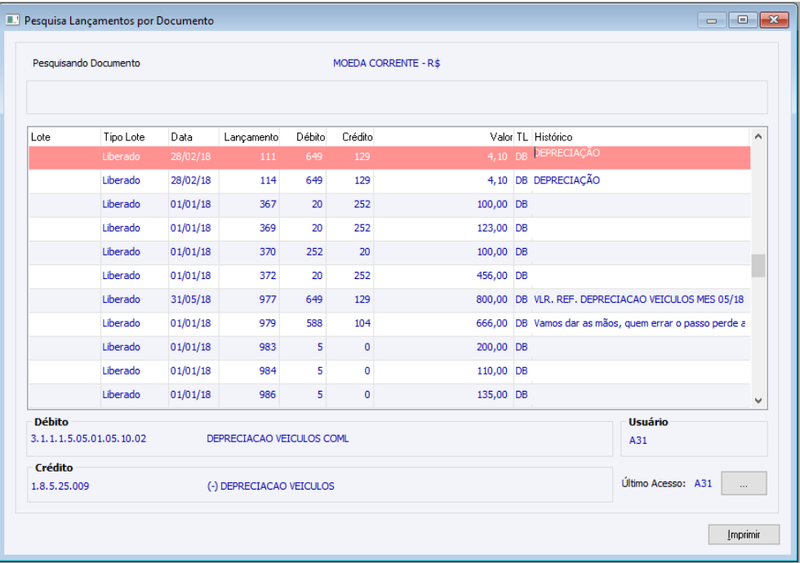Viewport: 800px width, 563px height.
Task: Select the row with Lançamento 979
Action: point(389,323)
